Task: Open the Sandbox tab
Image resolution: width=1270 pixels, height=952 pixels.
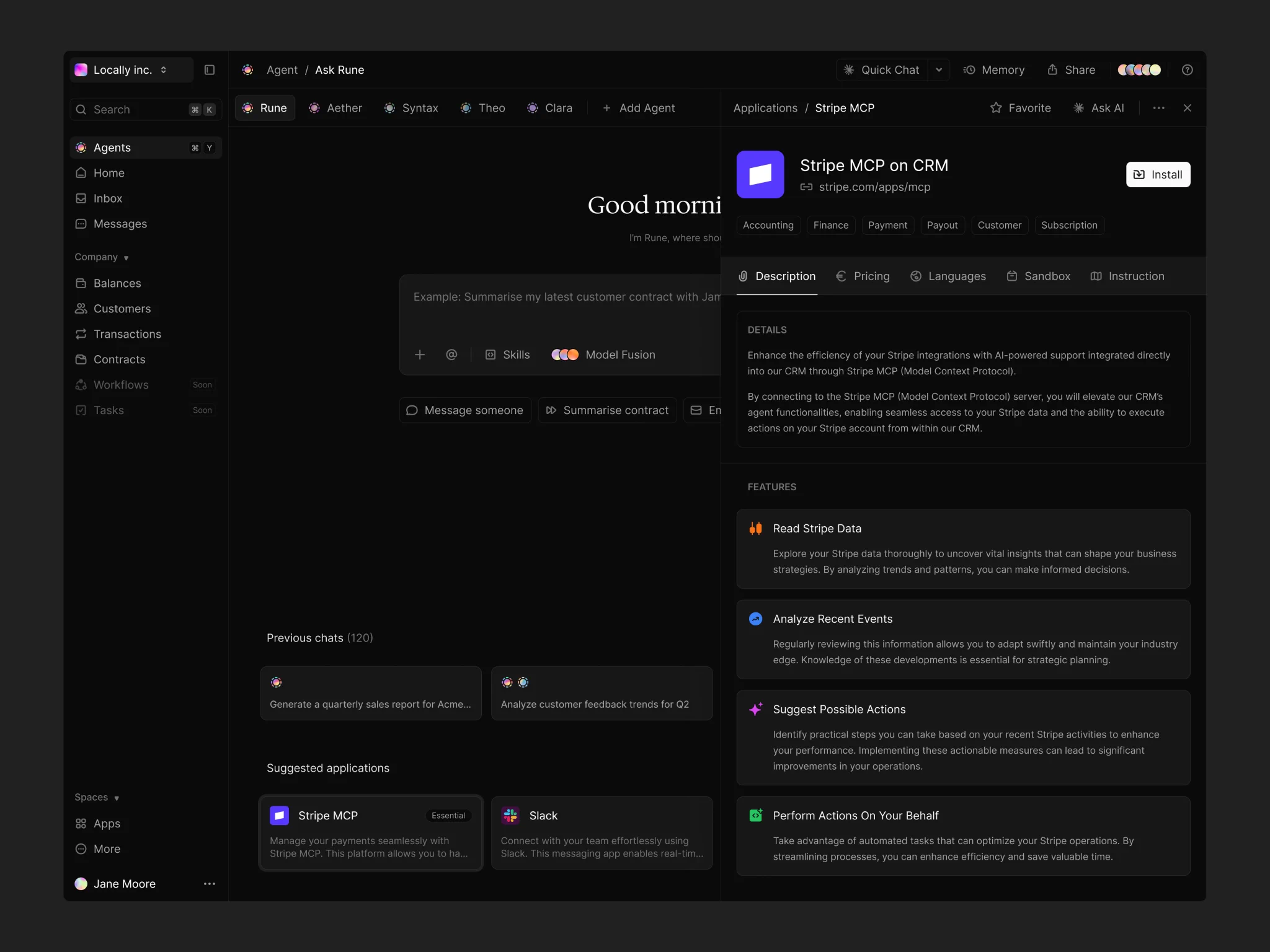Action: (1039, 276)
